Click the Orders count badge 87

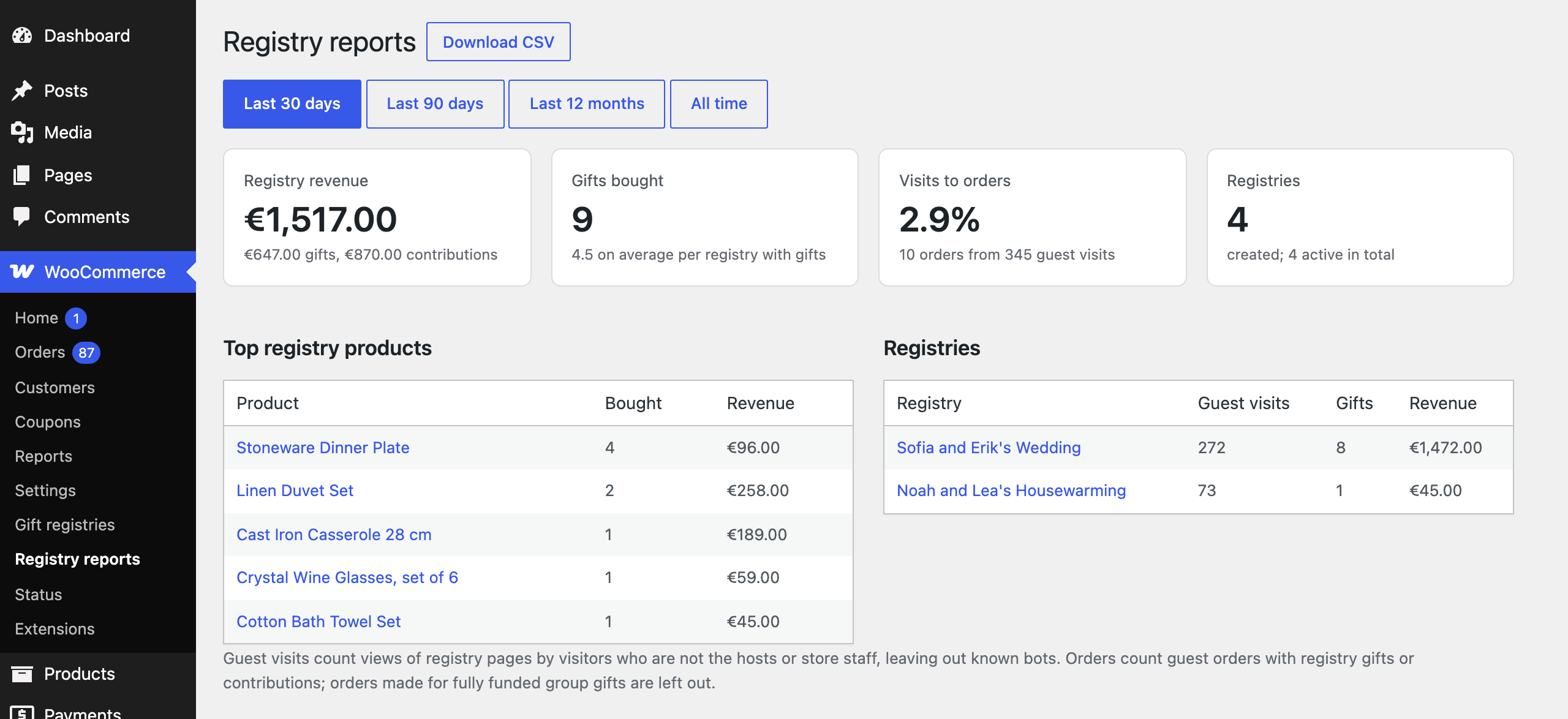pos(86,353)
